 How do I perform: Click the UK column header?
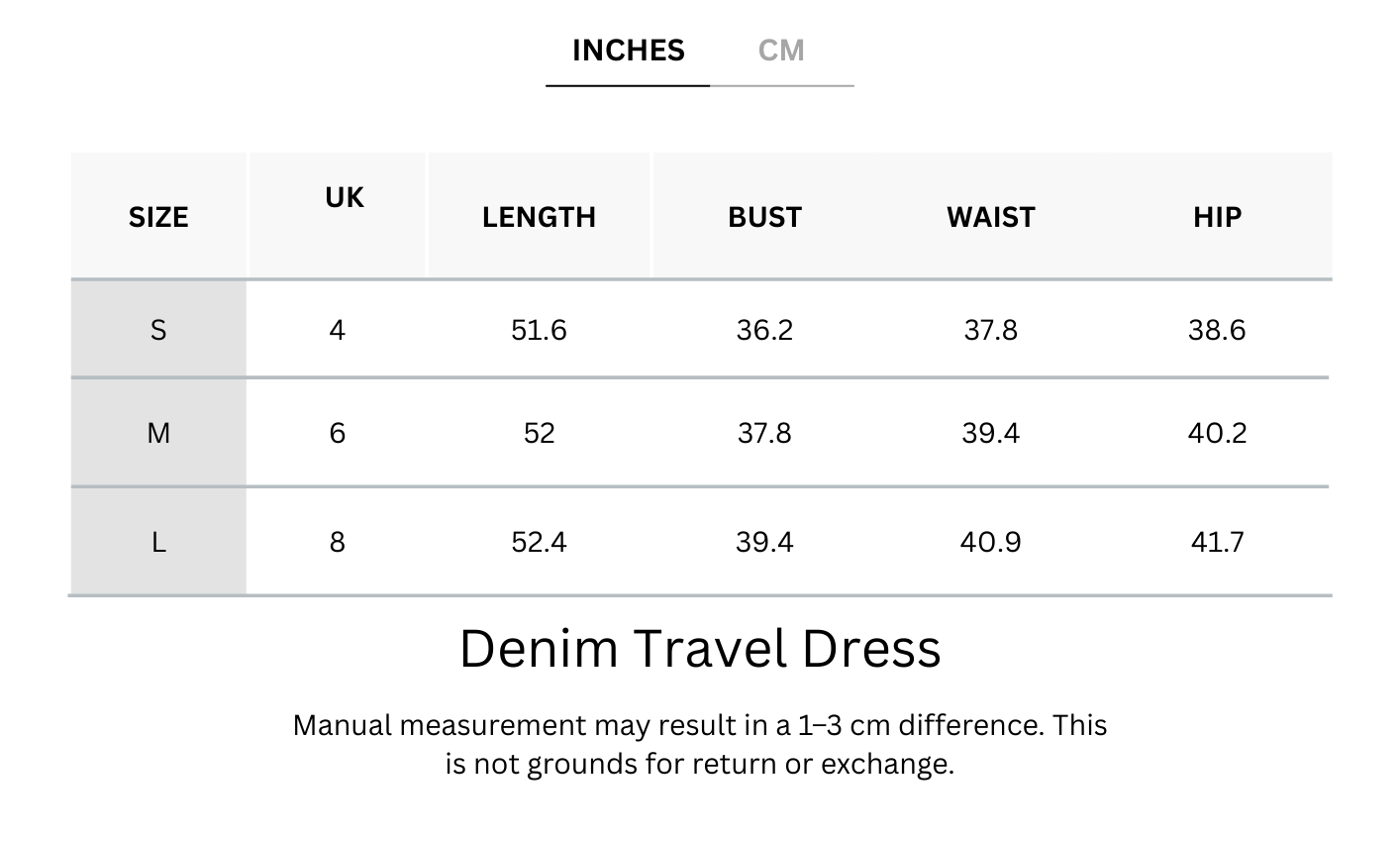pos(344,198)
